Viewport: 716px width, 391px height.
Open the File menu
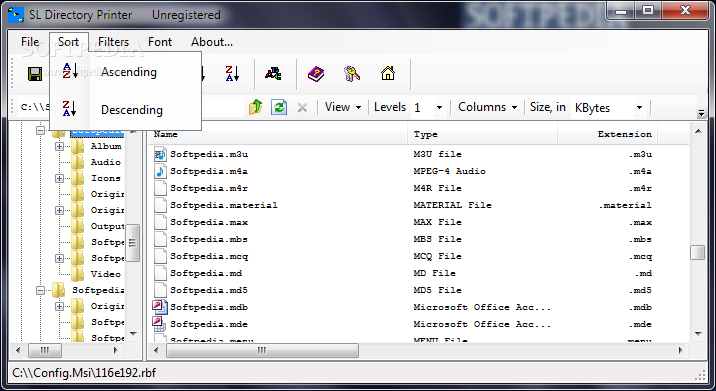pyautogui.click(x=30, y=42)
